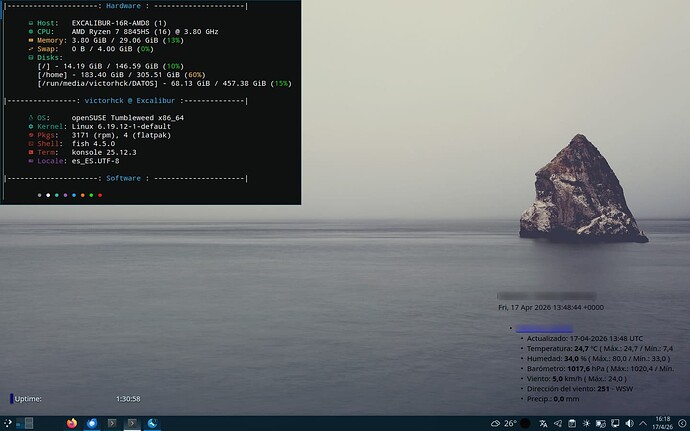690x431 pixels.
Task: Click the CPU AMD Ryzen 7 8845HS line
Action: pos(123,32)
